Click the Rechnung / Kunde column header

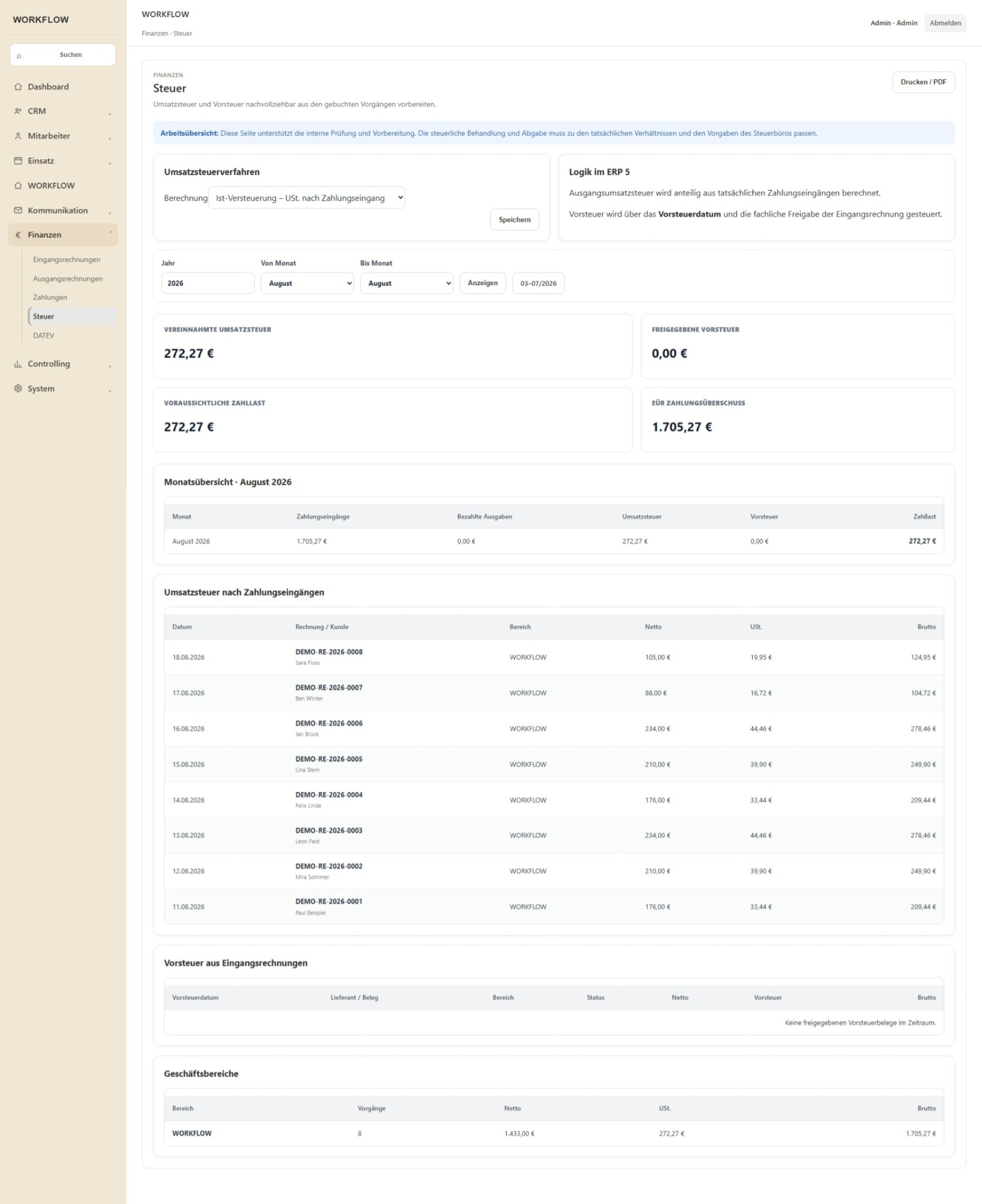(x=322, y=627)
